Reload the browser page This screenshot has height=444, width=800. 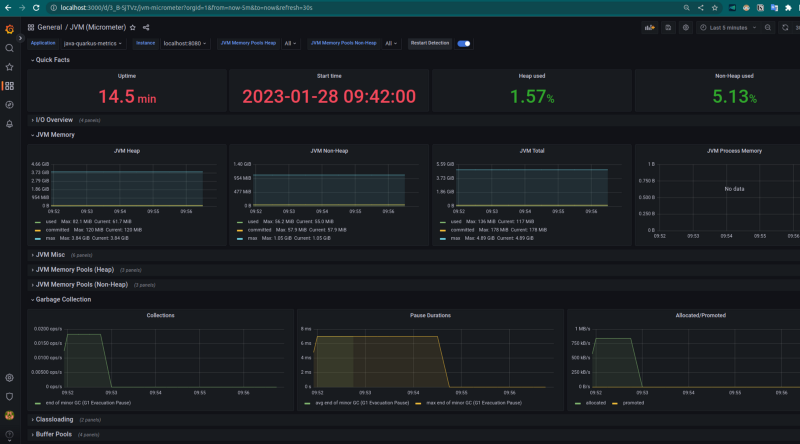point(36,8)
